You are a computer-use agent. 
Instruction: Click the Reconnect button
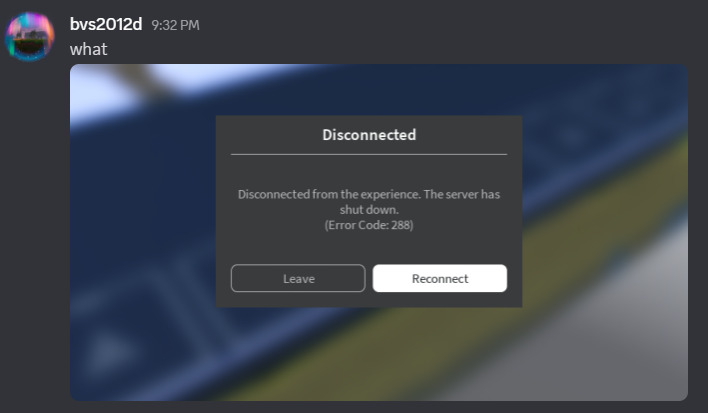[440, 278]
